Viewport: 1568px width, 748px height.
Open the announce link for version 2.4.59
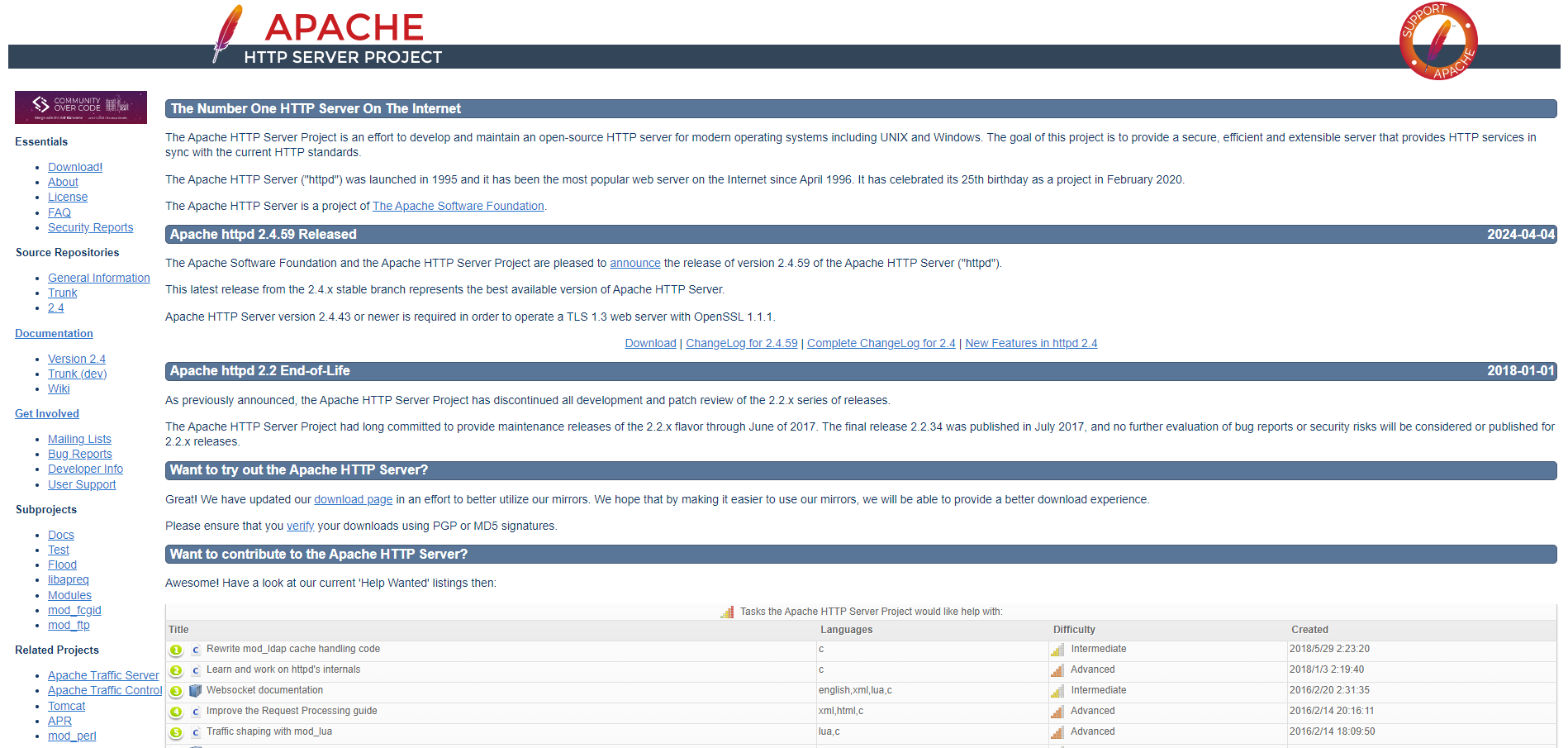(x=634, y=263)
